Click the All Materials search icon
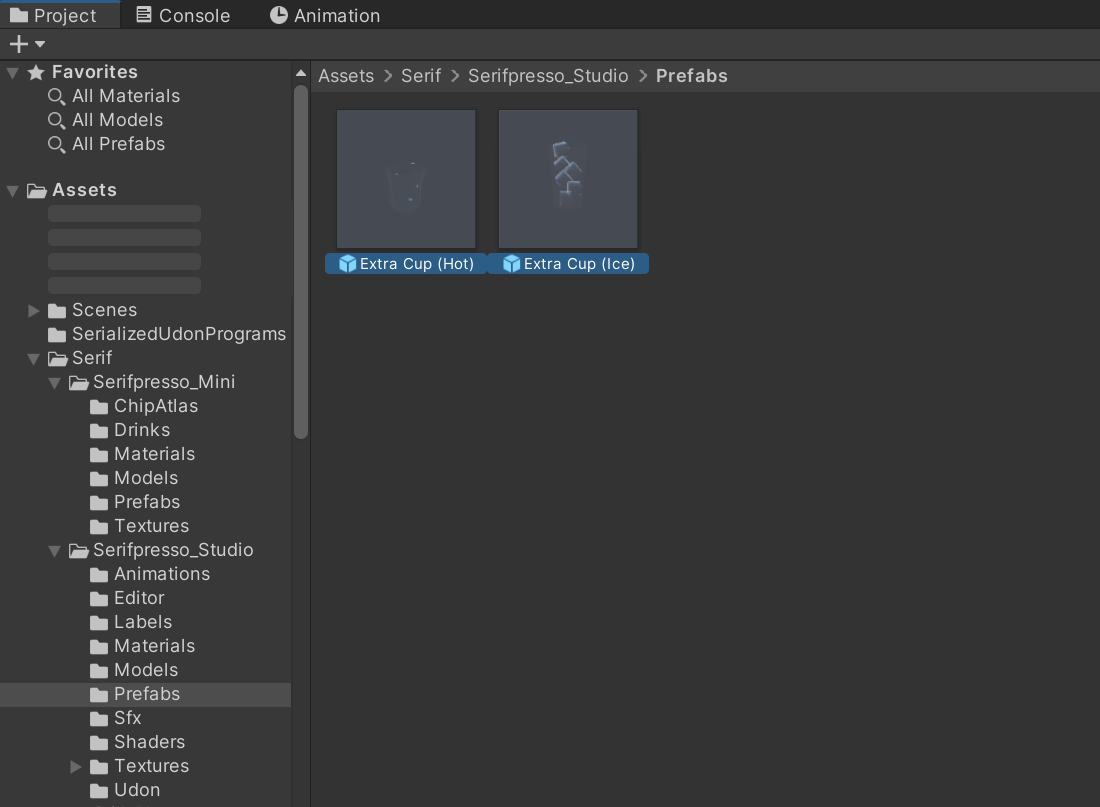 click(x=56, y=96)
